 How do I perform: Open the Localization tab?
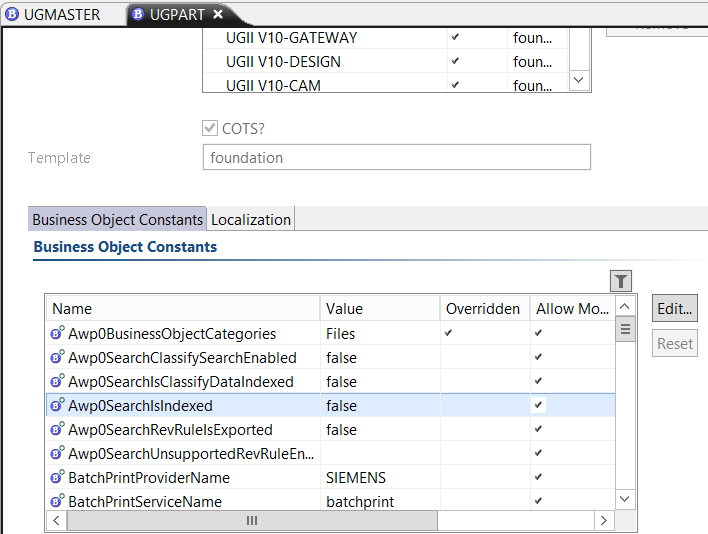coord(251,220)
